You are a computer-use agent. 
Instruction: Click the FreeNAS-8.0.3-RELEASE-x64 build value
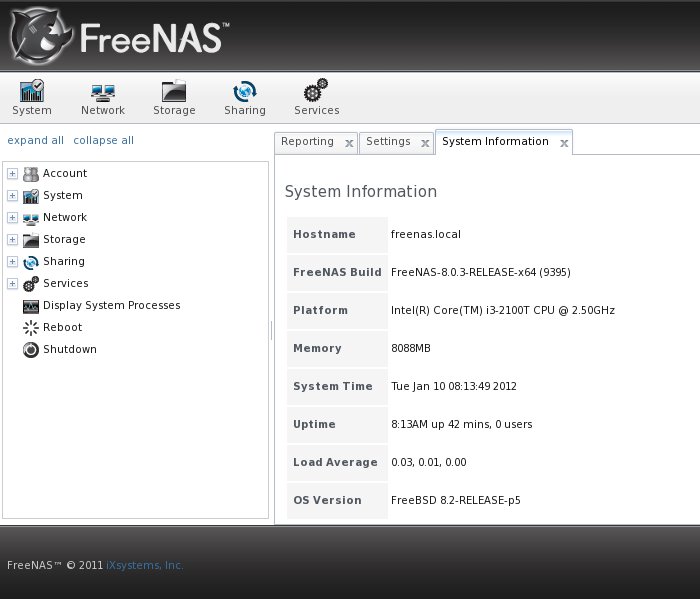480,272
